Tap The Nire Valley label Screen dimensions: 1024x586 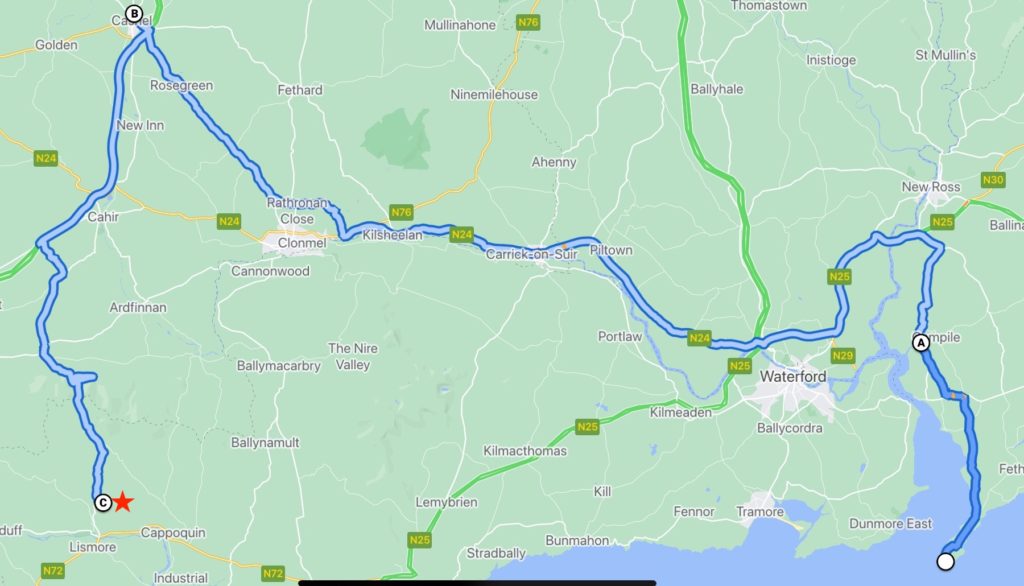click(x=353, y=356)
